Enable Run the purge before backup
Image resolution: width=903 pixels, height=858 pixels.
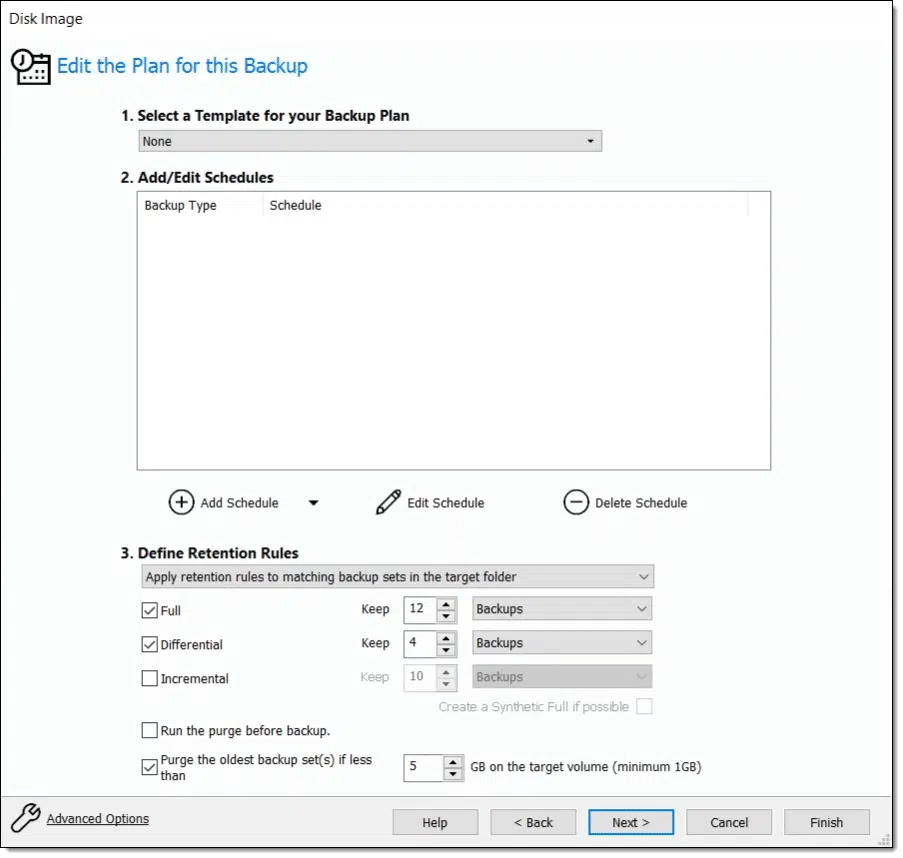(x=149, y=730)
